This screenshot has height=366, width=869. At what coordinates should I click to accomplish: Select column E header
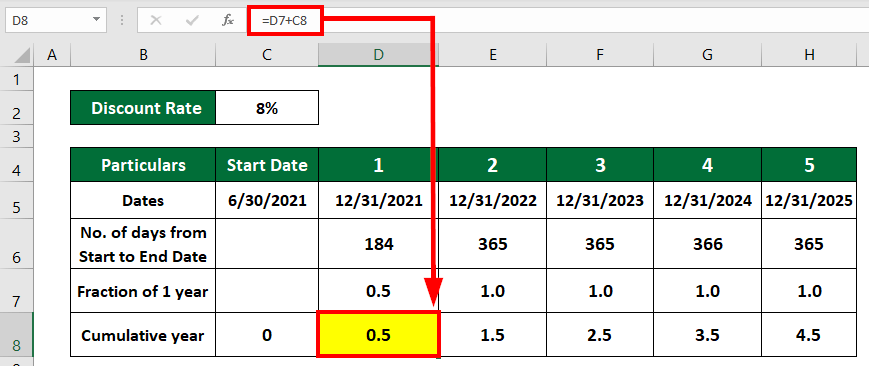point(492,54)
